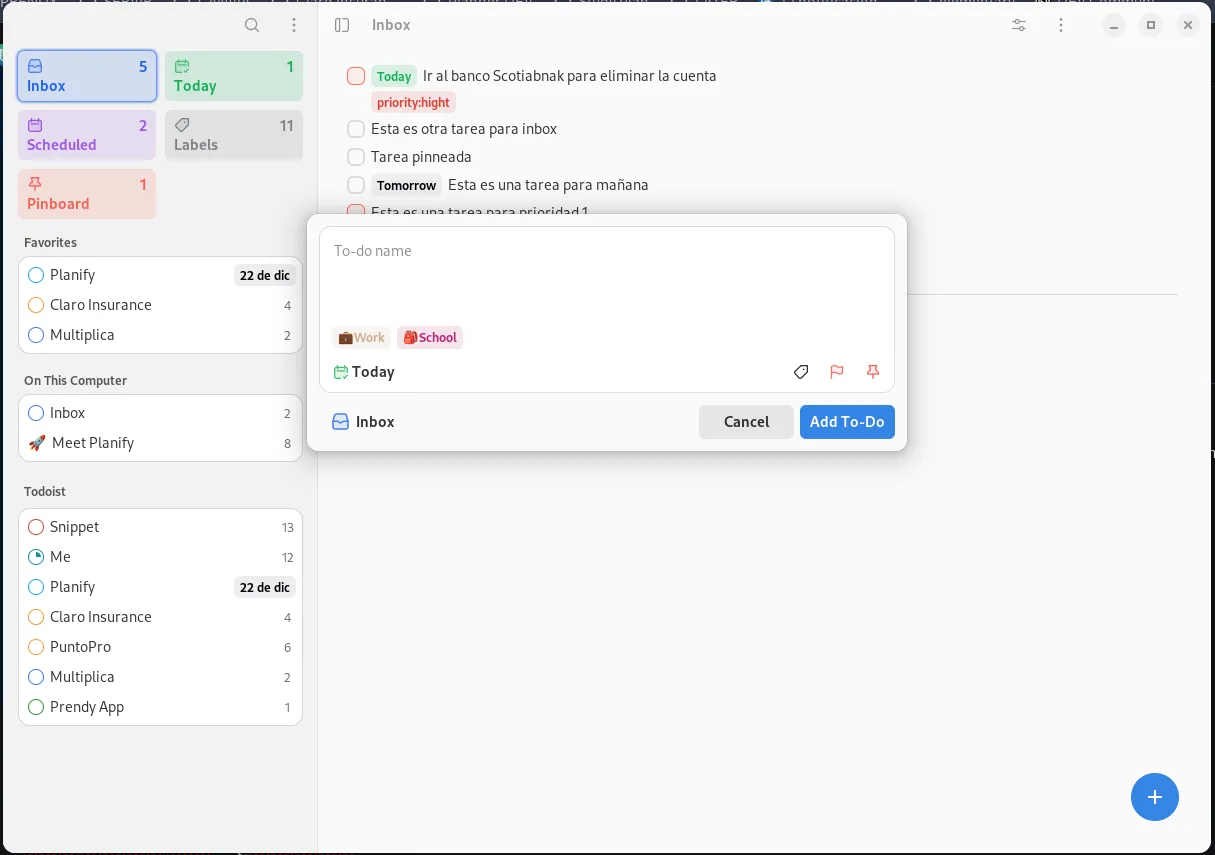Image resolution: width=1215 pixels, height=855 pixels.
Task: Click the blue plus floating button
Action: [1154, 797]
